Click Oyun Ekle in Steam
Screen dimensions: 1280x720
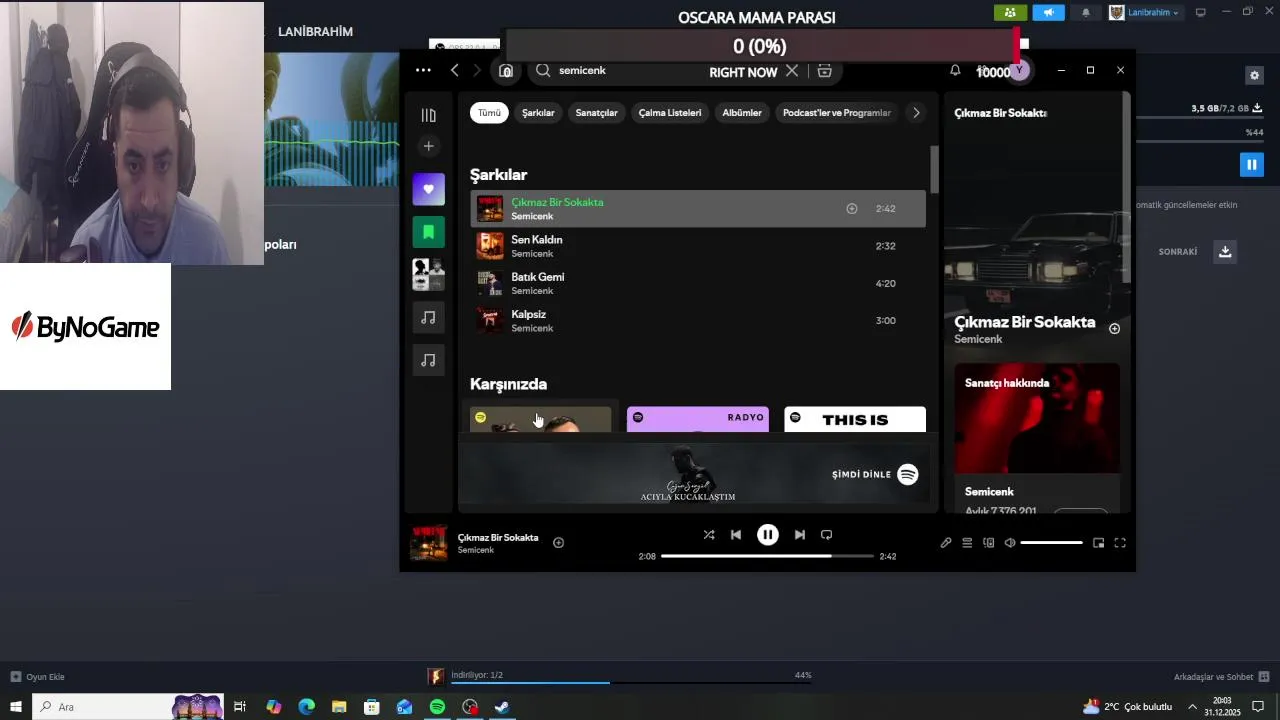(x=37, y=677)
